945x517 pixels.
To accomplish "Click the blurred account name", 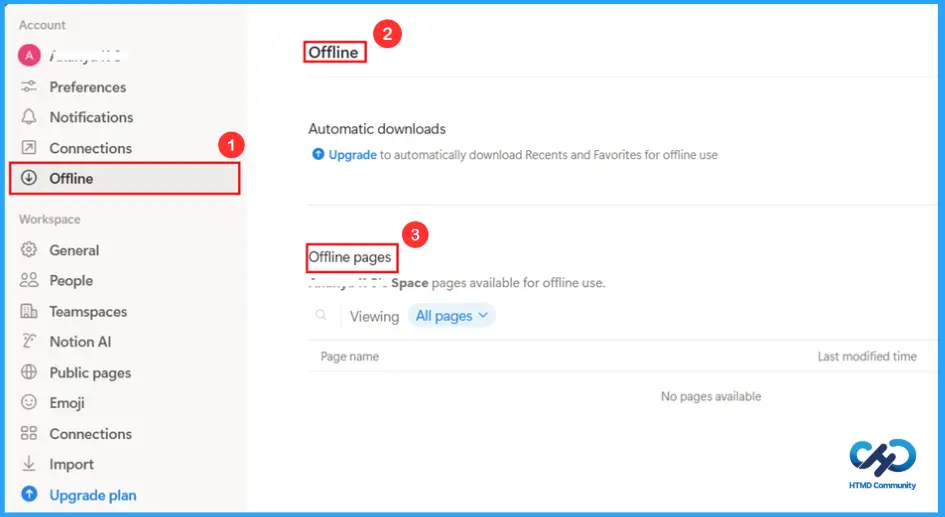I will tap(85, 56).
